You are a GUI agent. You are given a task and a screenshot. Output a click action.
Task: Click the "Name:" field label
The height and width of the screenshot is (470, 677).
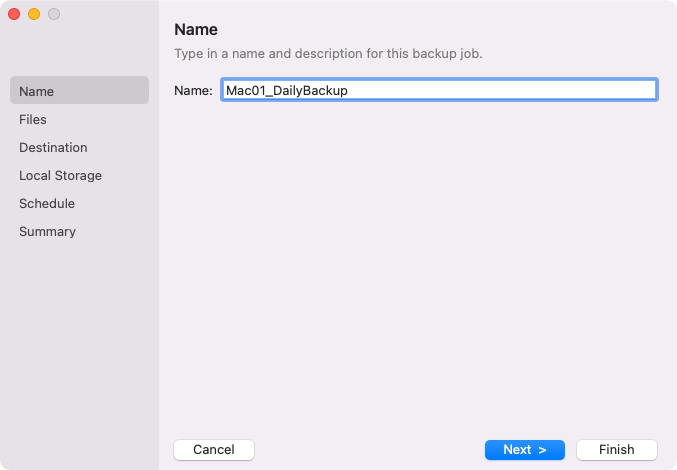tap(193, 90)
